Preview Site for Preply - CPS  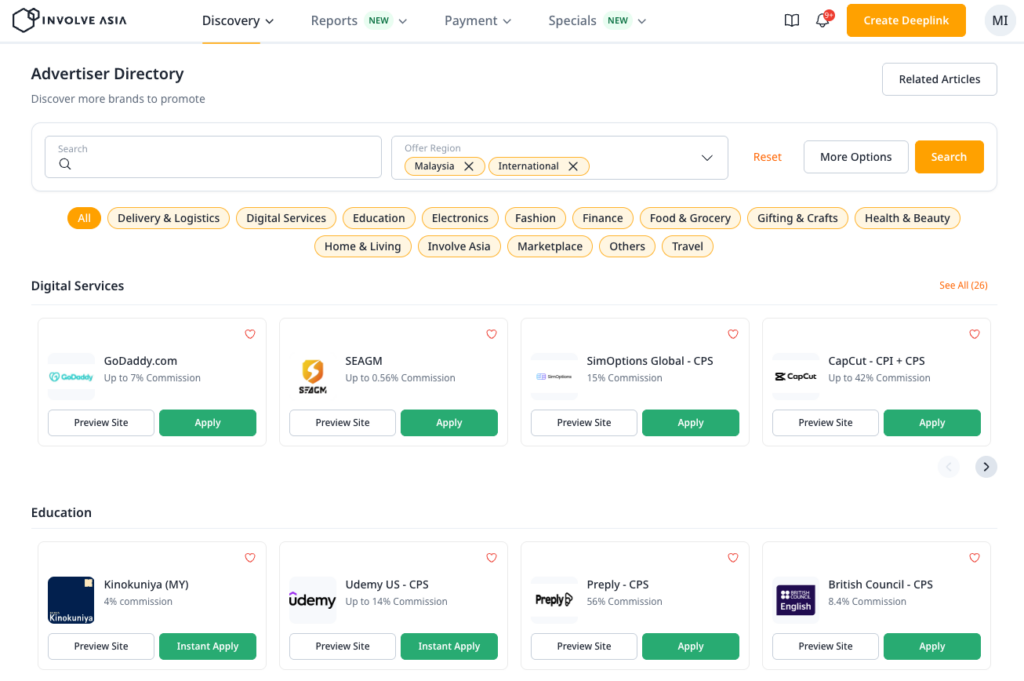pos(584,646)
